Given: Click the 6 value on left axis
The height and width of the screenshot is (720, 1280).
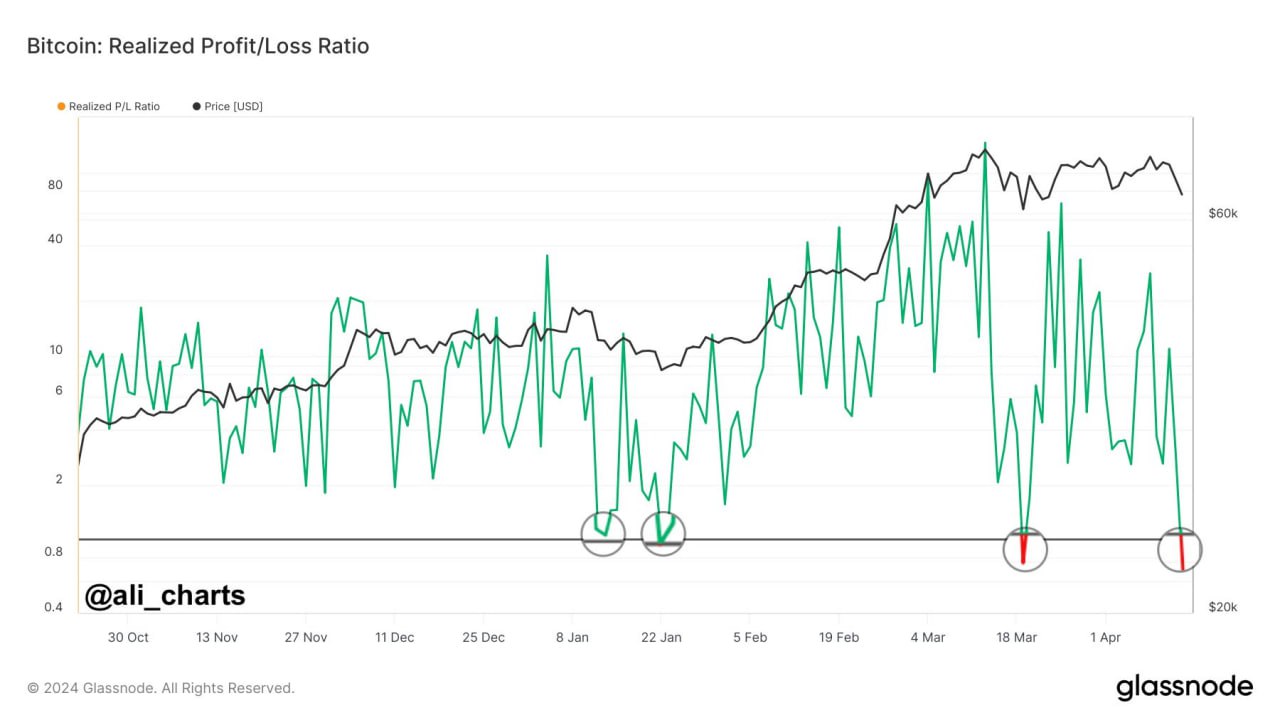Looking at the screenshot, I should point(59,390).
